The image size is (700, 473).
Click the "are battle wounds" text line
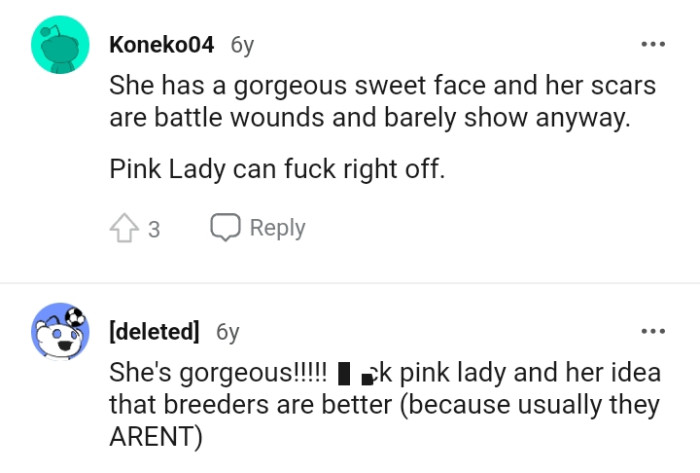tap(370, 117)
